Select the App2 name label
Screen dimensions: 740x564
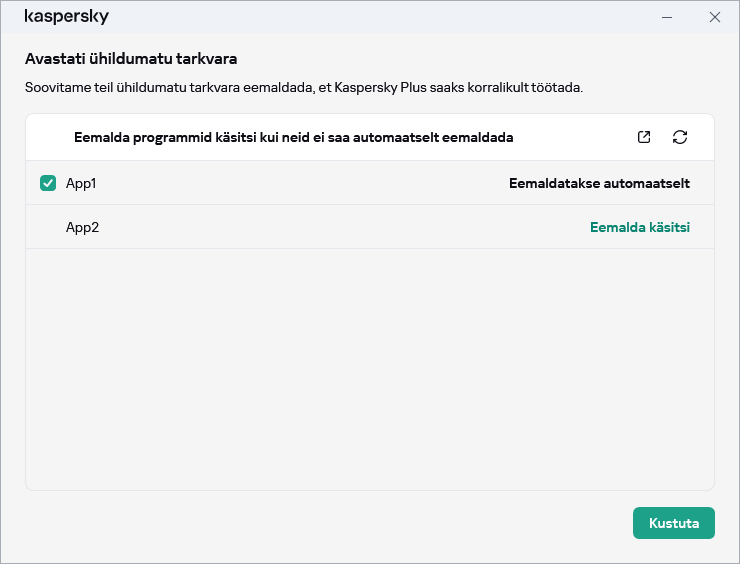[82, 227]
